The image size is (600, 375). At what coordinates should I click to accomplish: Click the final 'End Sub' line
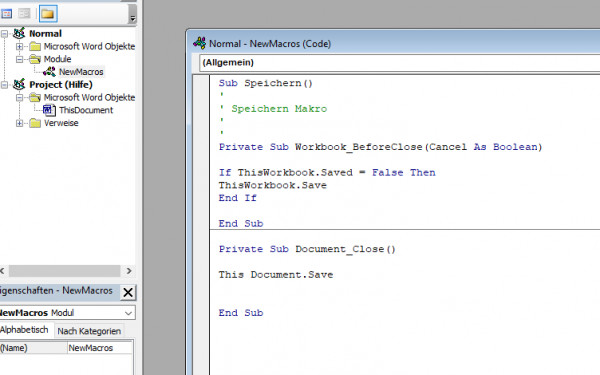pyautogui.click(x=241, y=313)
